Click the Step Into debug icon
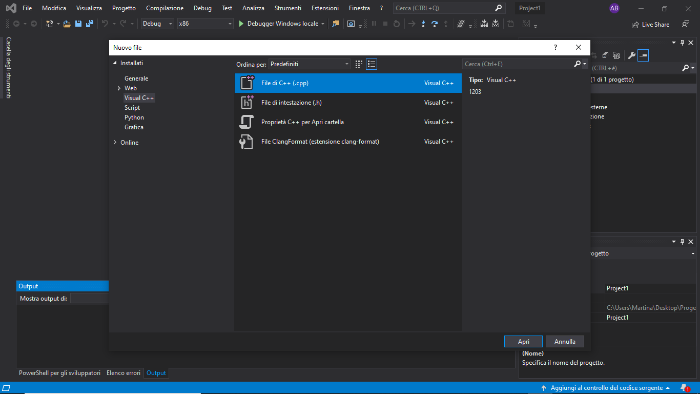The height and width of the screenshot is (394, 700). tap(423, 24)
